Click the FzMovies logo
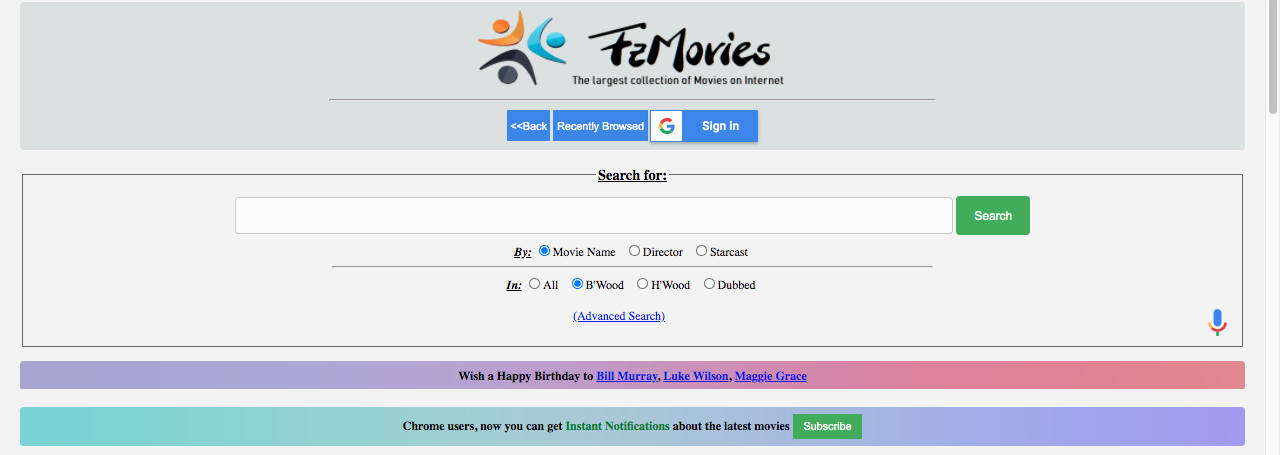The width and height of the screenshot is (1280, 455). [x=632, y=48]
